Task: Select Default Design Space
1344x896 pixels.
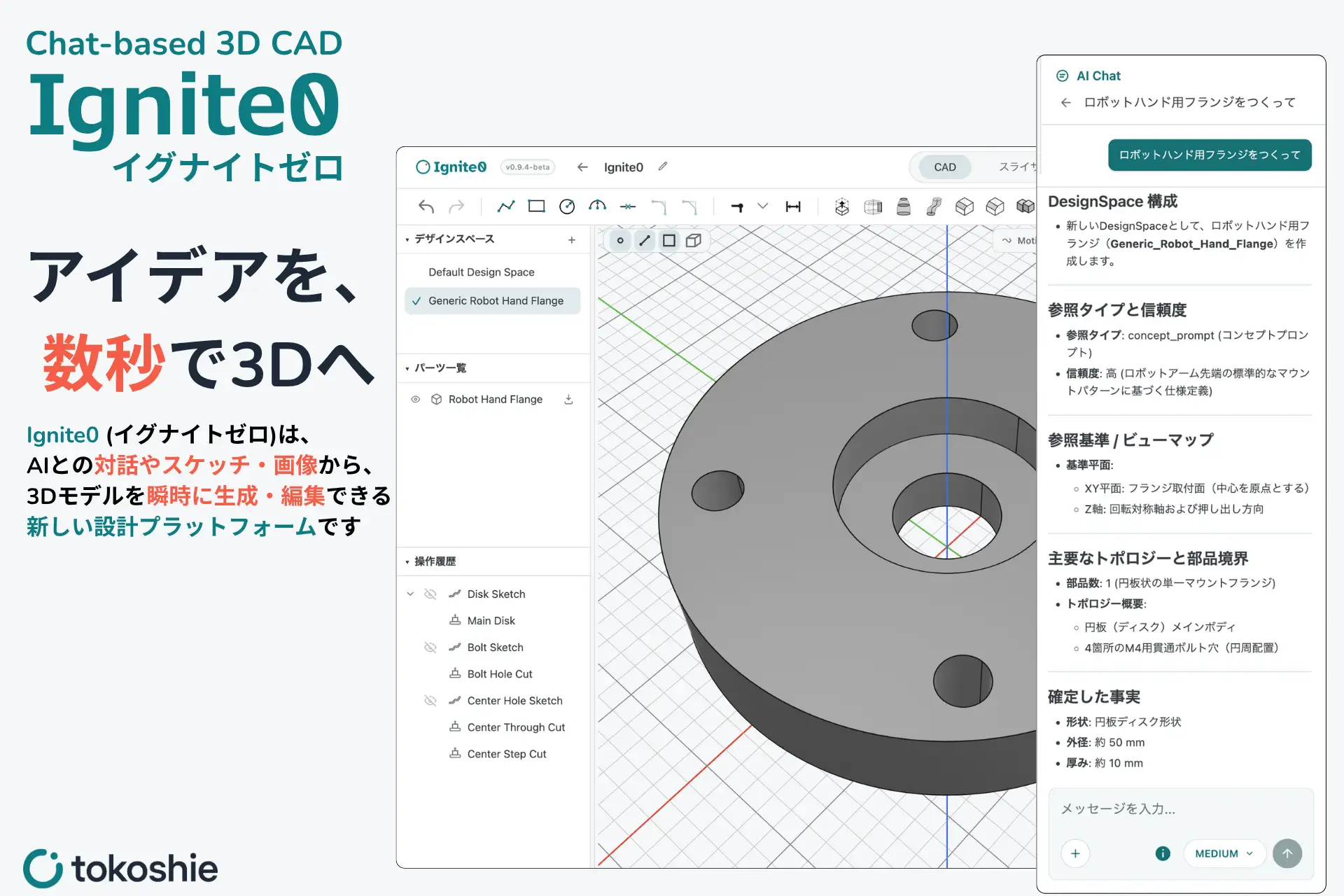Action: (x=493, y=272)
